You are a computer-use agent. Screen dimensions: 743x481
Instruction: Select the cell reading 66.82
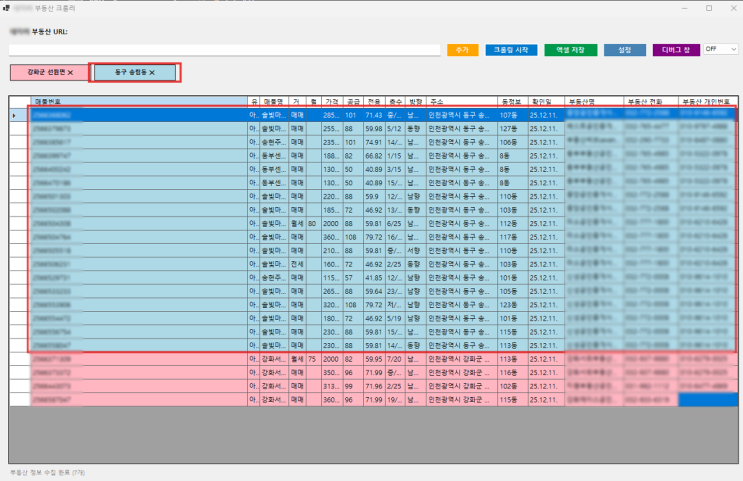(x=374, y=156)
